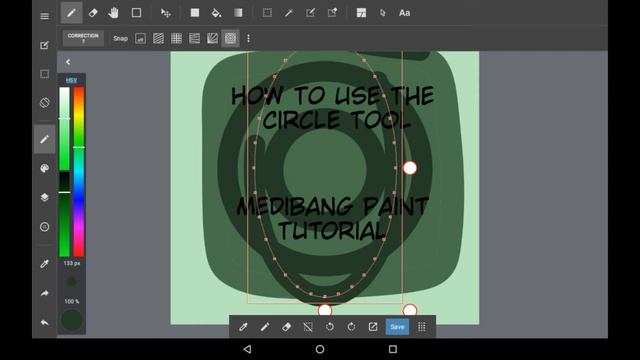
Task: Click the blue Save button
Action: pos(397,327)
